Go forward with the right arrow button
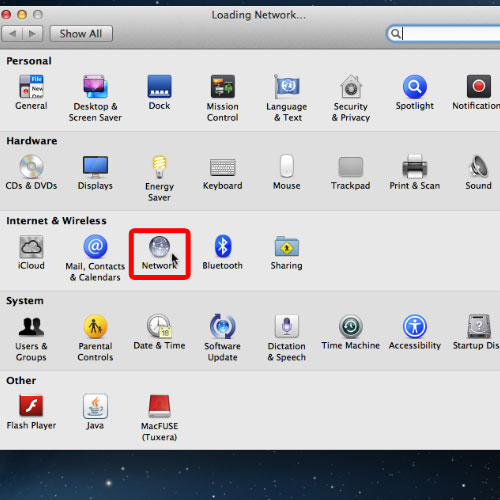 [x=32, y=34]
